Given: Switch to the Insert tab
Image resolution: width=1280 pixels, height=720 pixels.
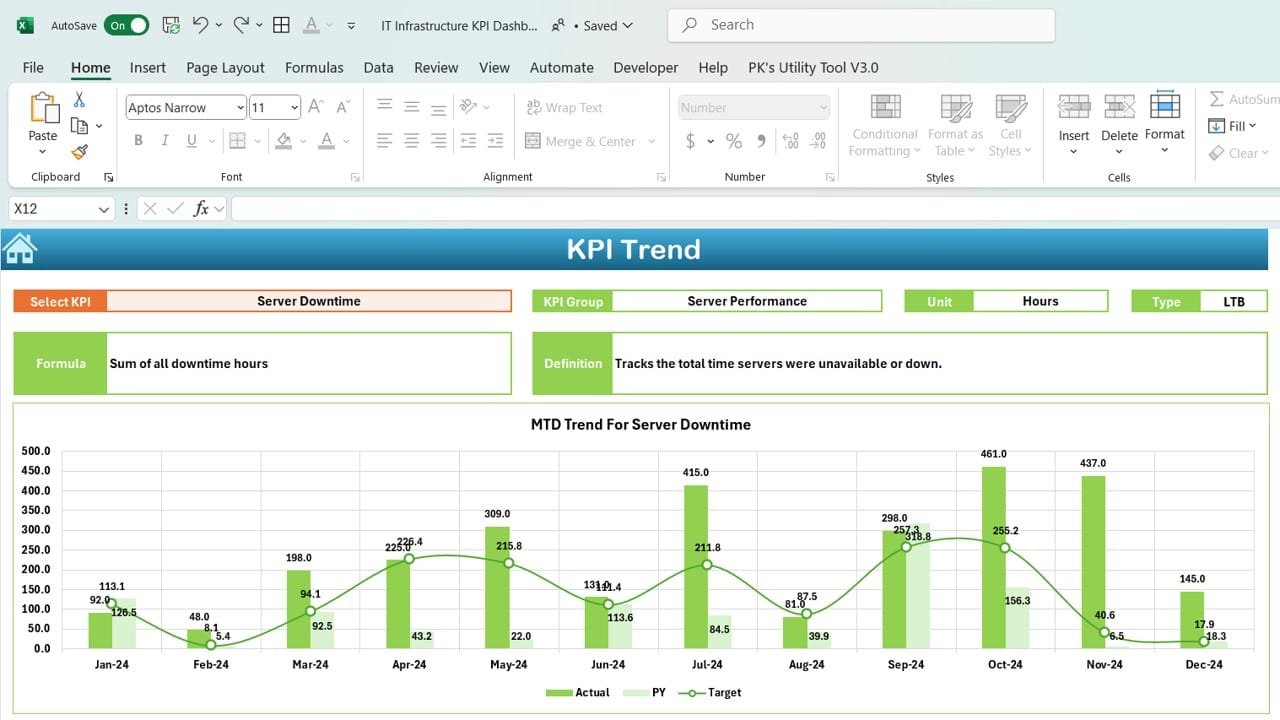Looking at the screenshot, I should click(148, 67).
